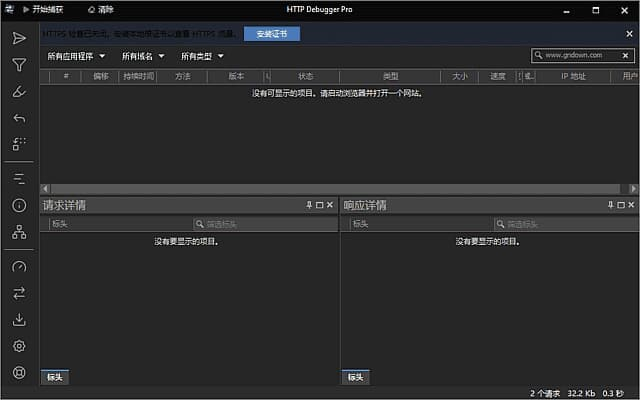Start capture with 开始捕获 button
The height and width of the screenshot is (400, 640).
pos(43,9)
